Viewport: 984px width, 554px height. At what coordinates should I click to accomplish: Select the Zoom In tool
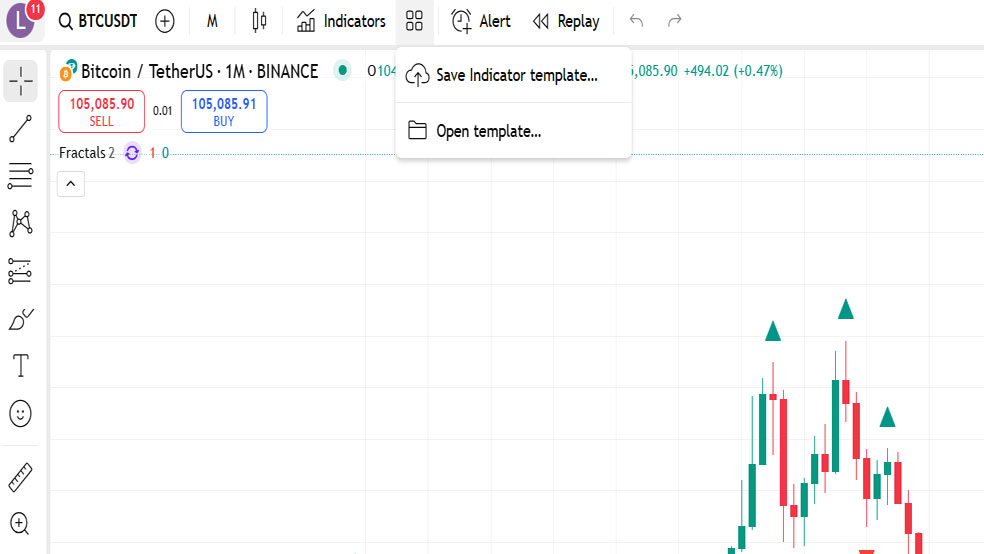point(20,523)
